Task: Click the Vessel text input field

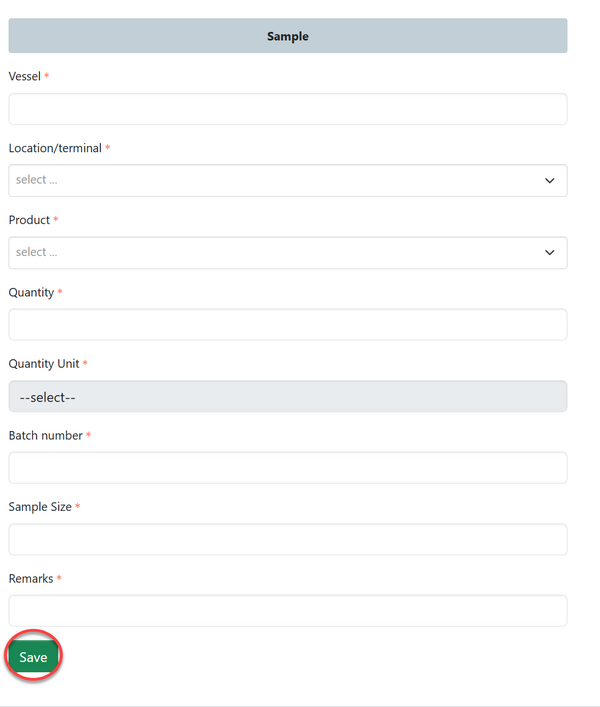Action: point(287,109)
